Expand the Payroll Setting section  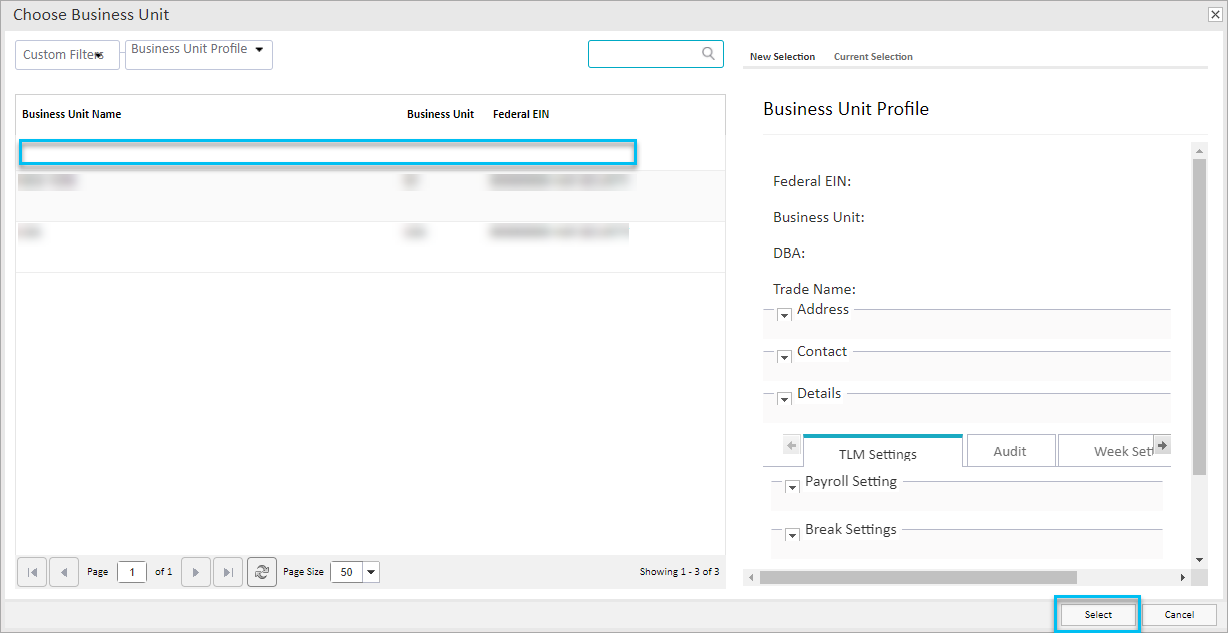click(x=793, y=487)
